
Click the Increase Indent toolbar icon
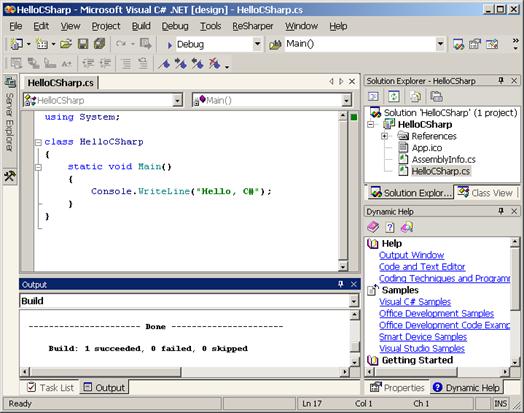pos(105,63)
